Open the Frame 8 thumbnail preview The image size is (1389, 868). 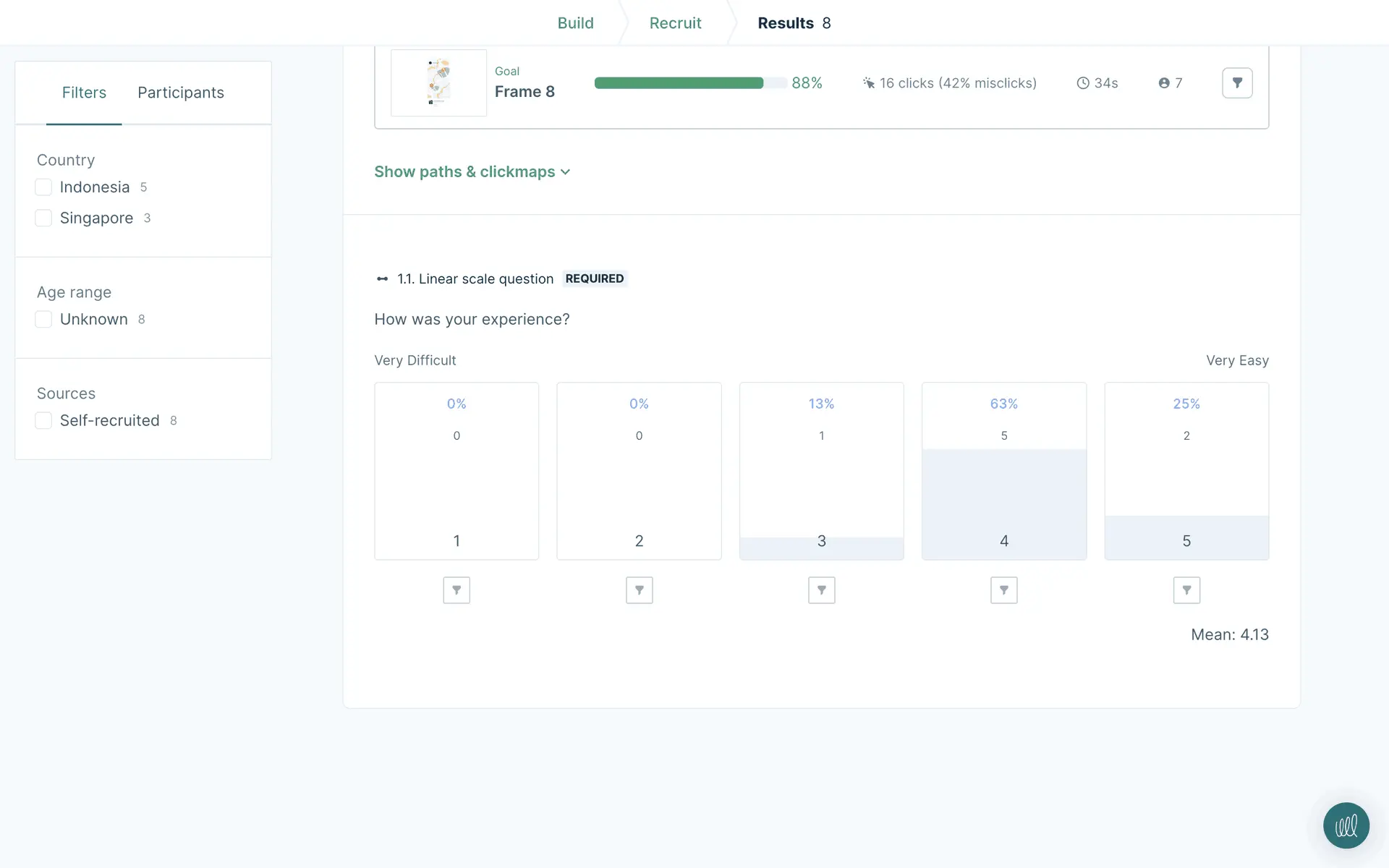pyautogui.click(x=438, y=83)
